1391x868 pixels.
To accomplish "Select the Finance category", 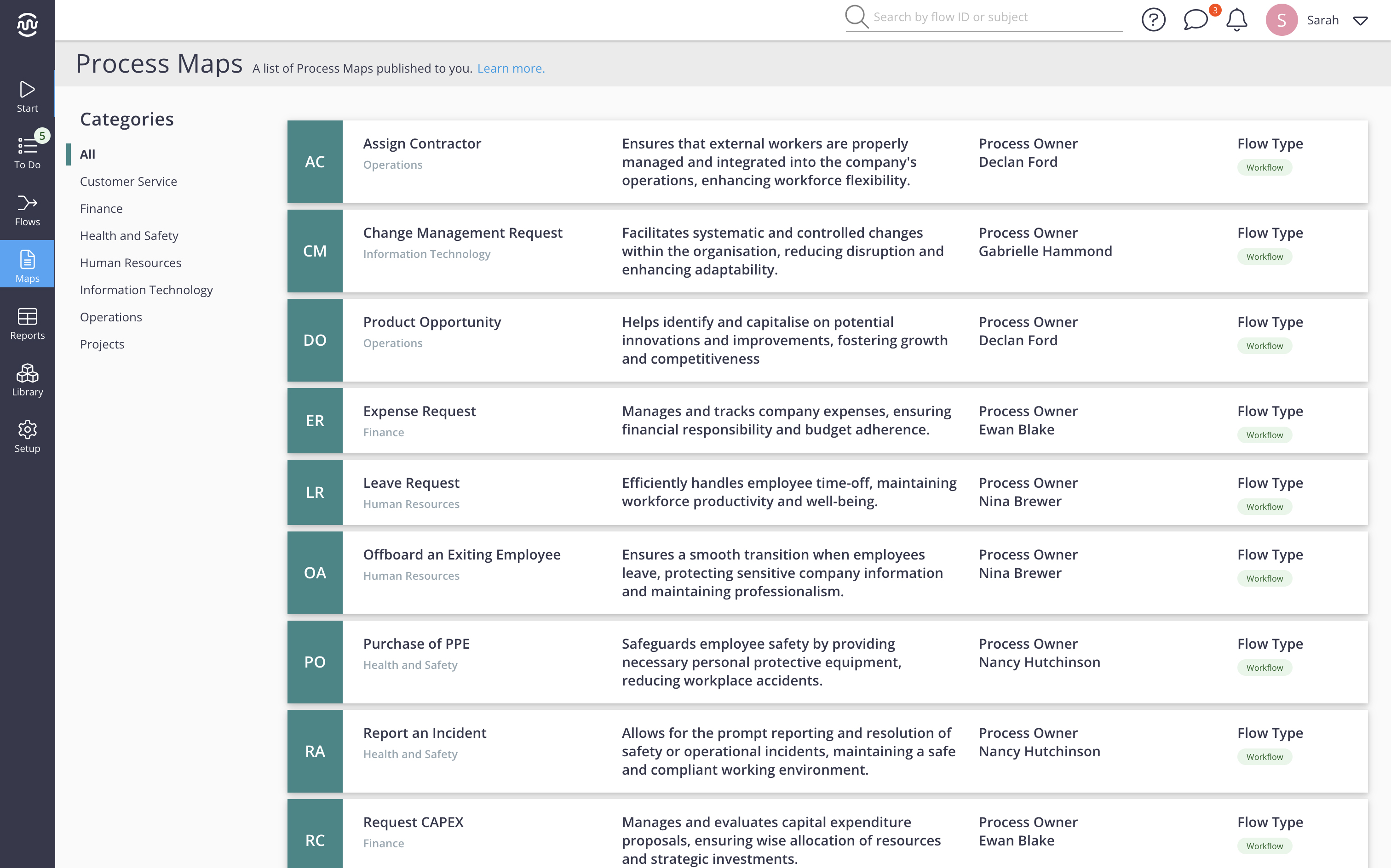I will 101,208.
